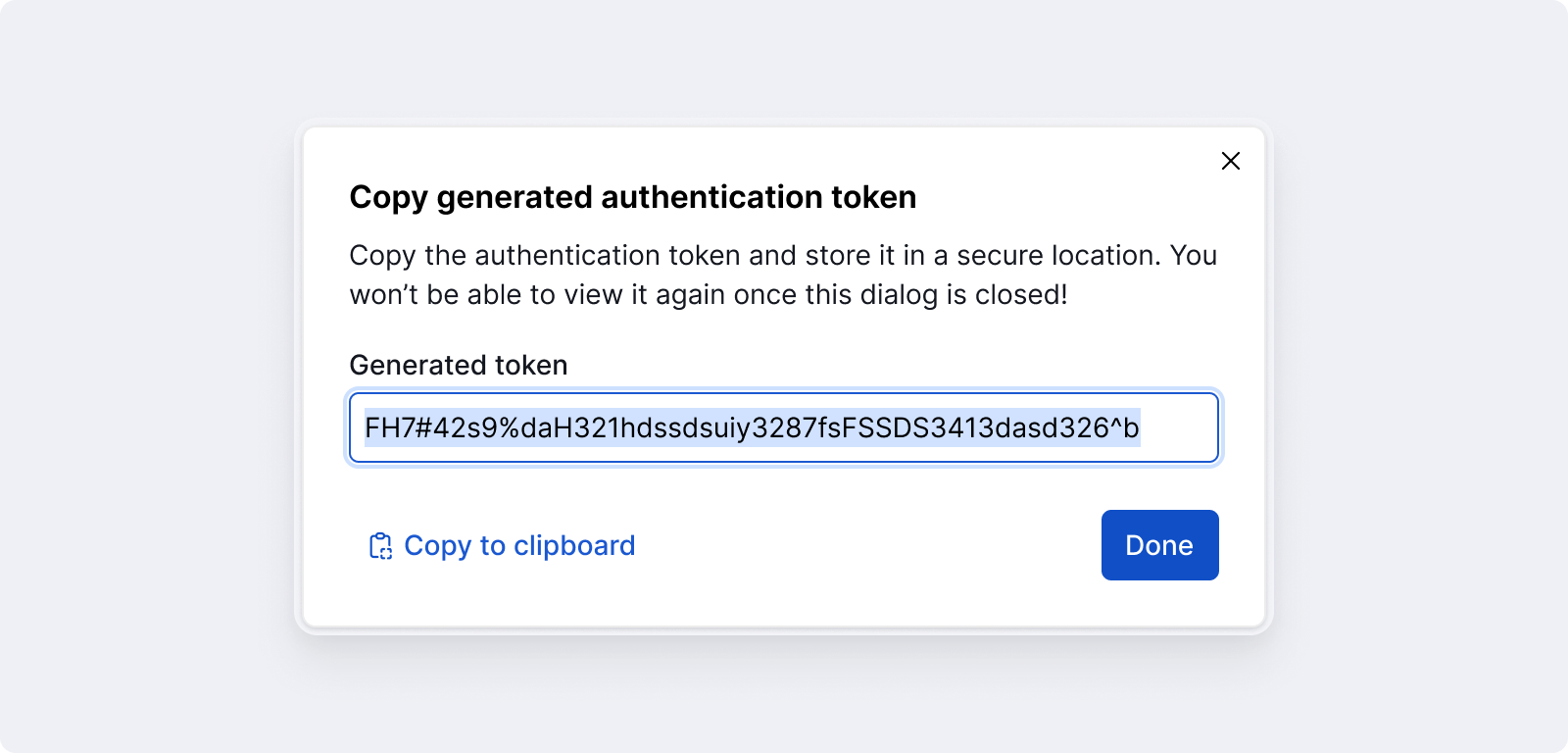
Task: Click the highlighted authentication token string
Action: tap(755, 427)
